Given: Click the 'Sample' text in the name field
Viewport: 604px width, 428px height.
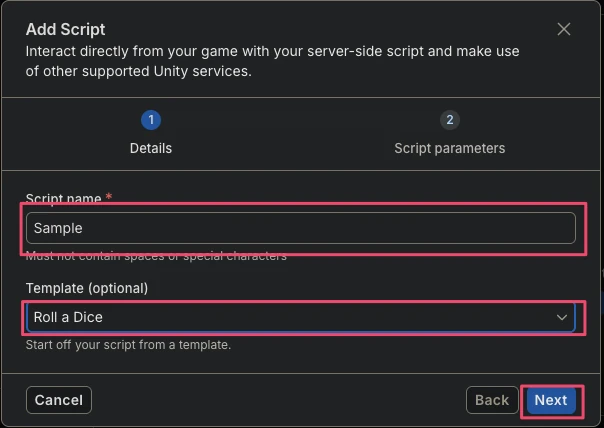Looking at the screenshot, I should [58, 228].
